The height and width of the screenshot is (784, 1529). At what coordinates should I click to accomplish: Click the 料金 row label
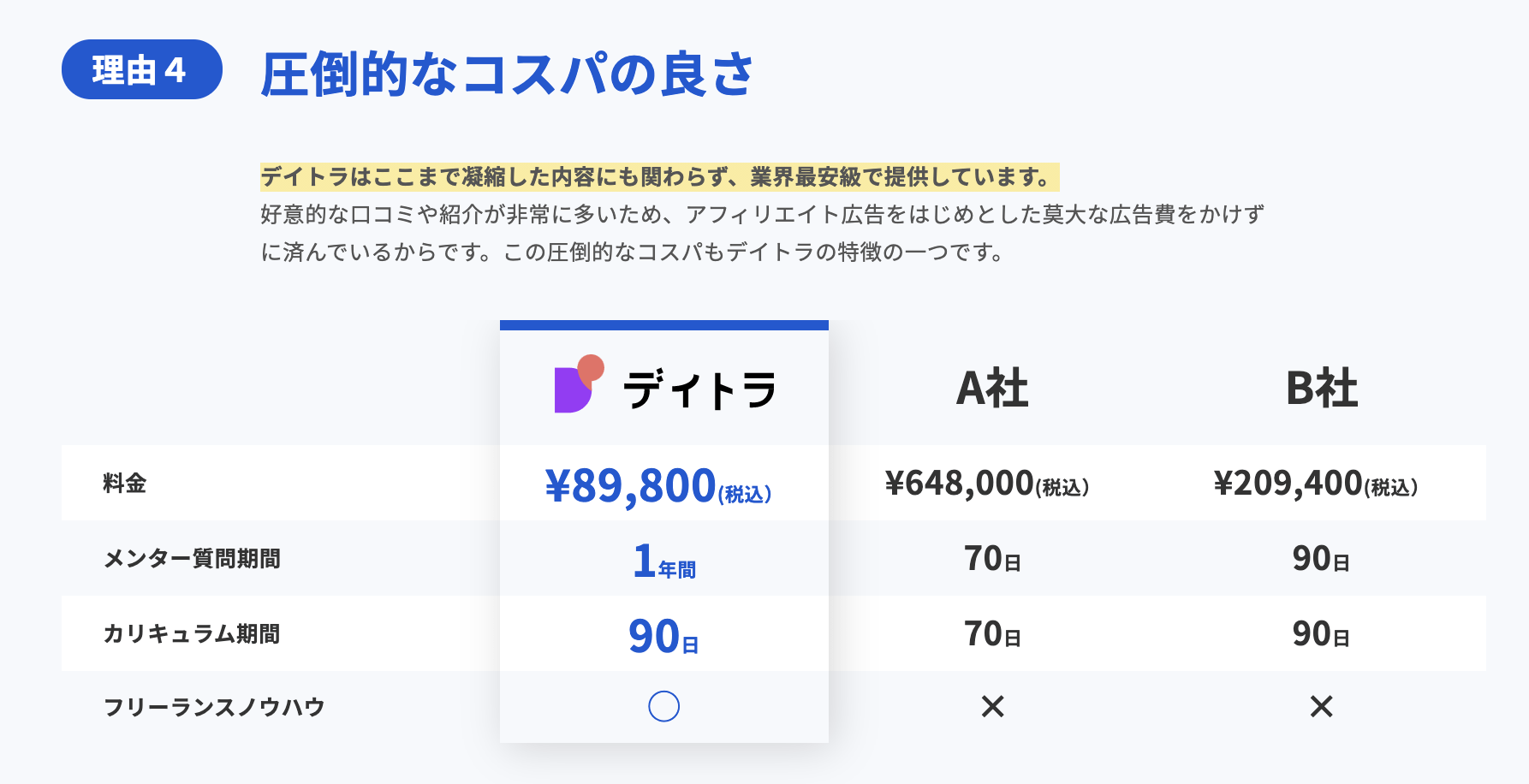click(125, 484)
